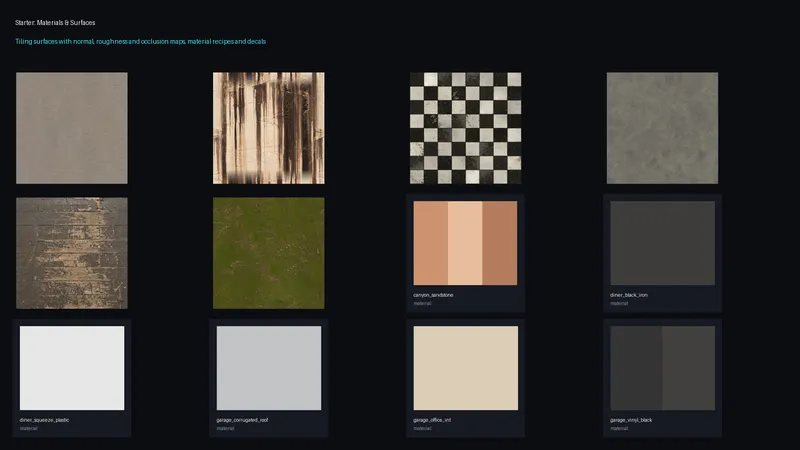Viewport: 800px width, 450px height.
Task: Select the rust-streaked beige wall texture
Action: 268,128
